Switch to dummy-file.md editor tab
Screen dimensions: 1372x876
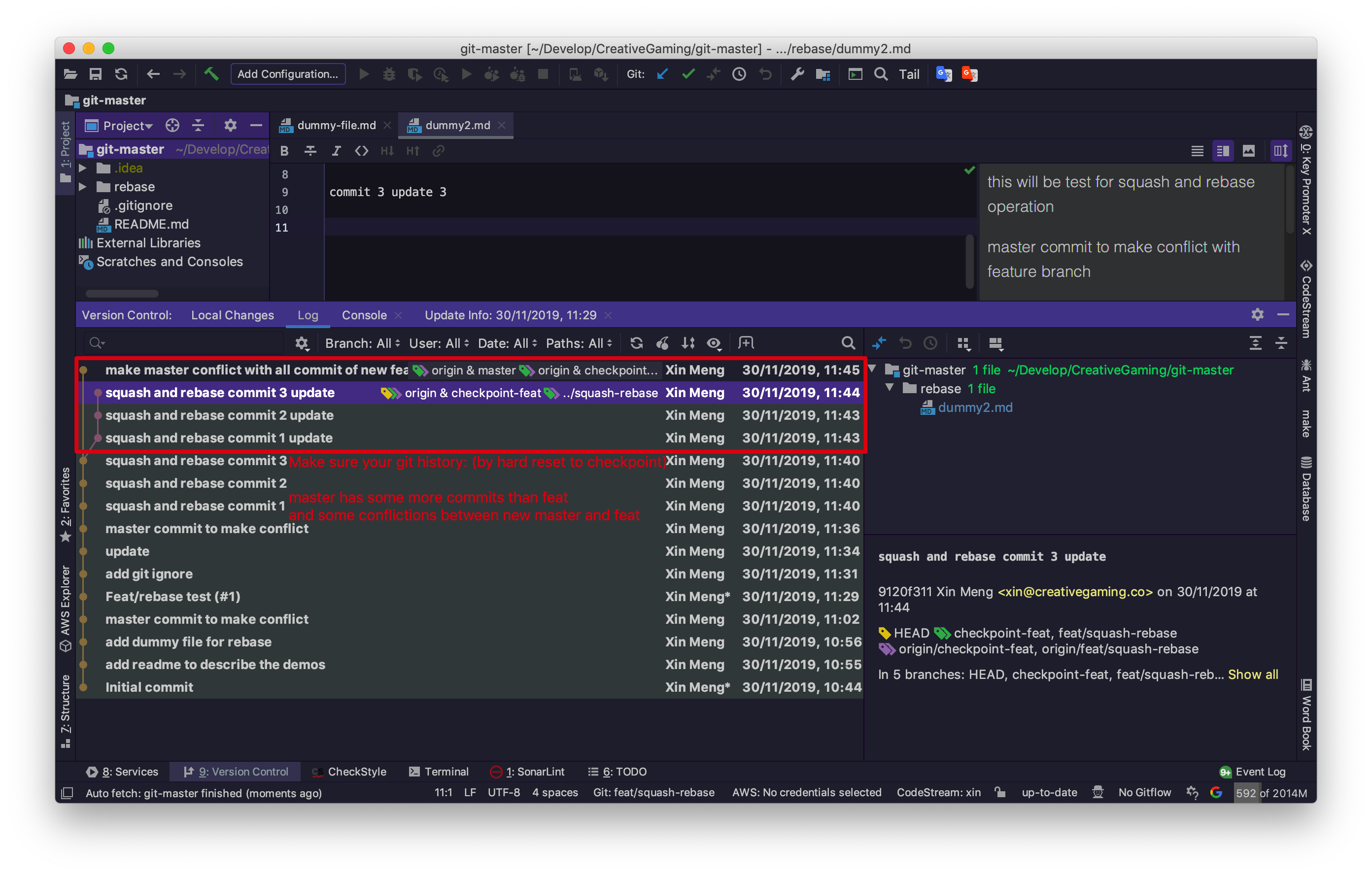tap(336, 125)
